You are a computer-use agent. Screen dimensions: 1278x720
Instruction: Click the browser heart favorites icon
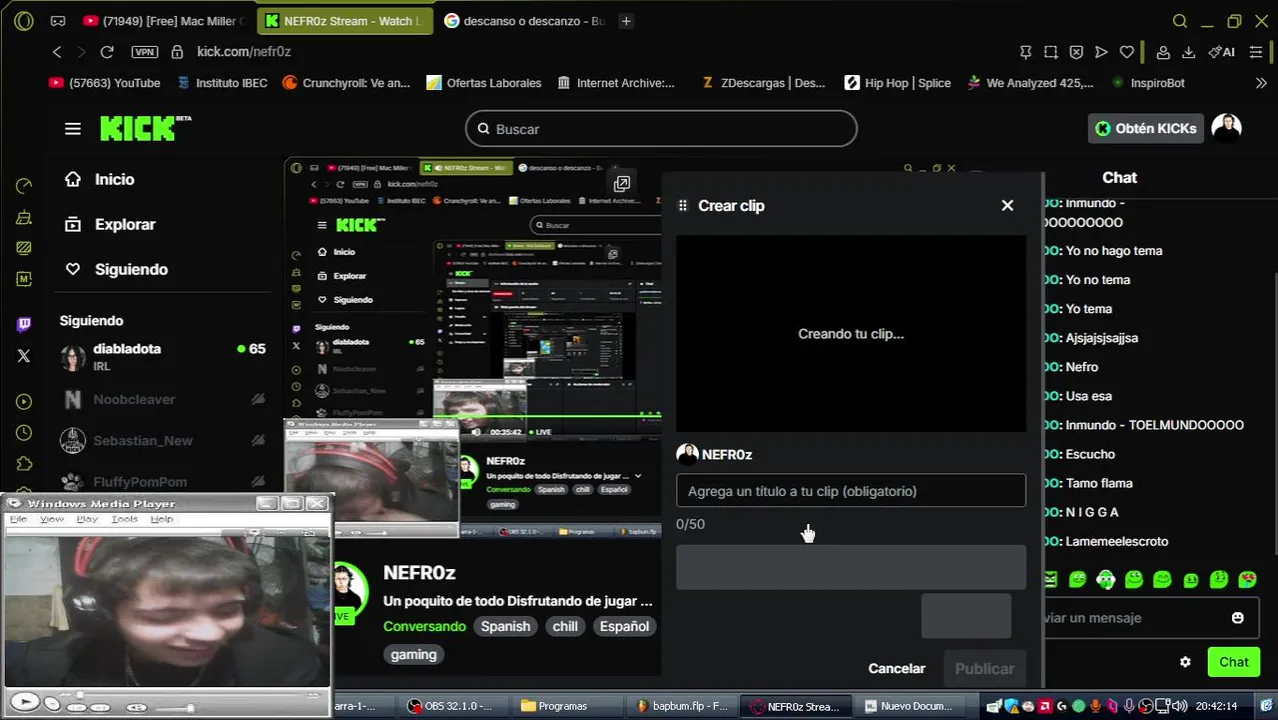click(x=1127, y=52)
